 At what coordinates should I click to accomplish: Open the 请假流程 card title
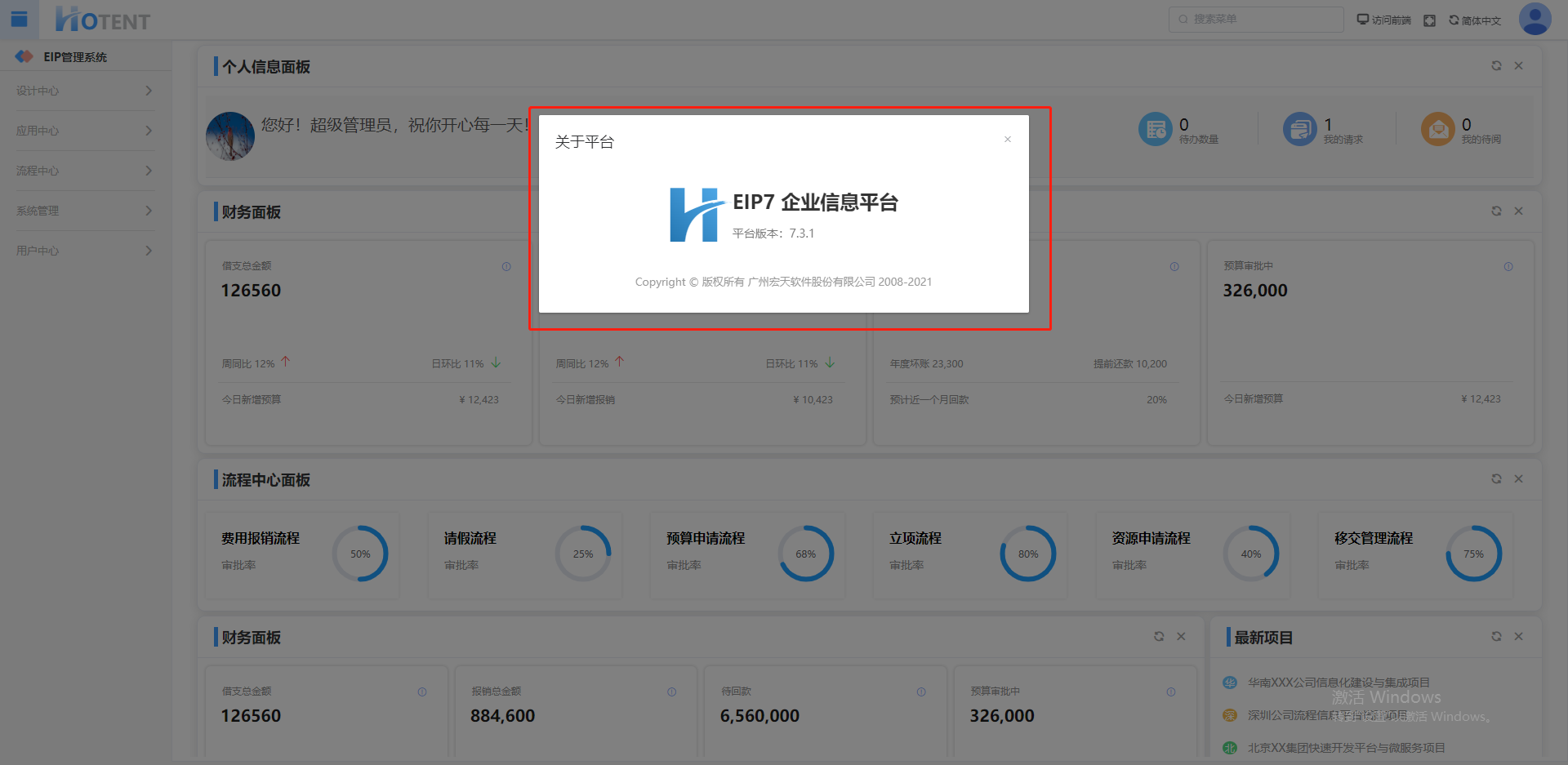pyautogui.click(x=470, y=539)
